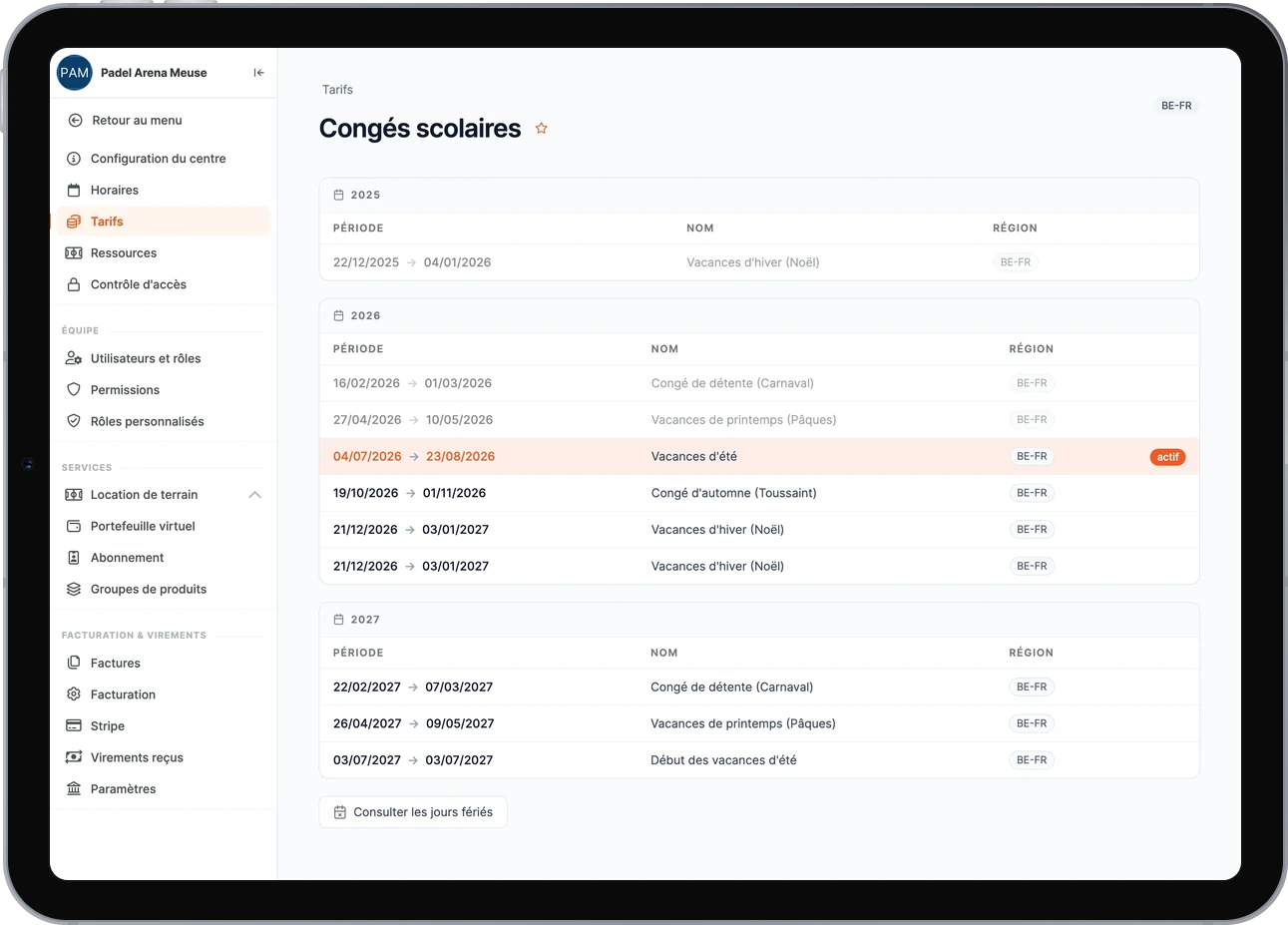
Task: Click the shield icon beside Permissions
Action: (x=74, y=390)
